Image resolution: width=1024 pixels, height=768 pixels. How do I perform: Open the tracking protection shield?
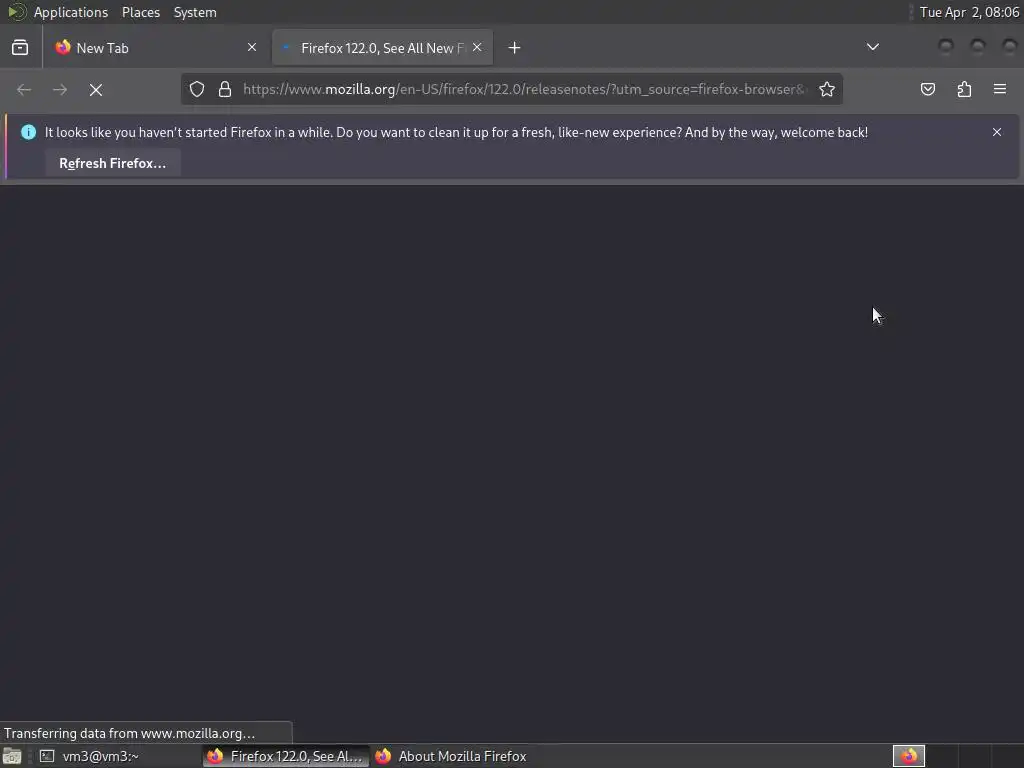point(197,89)
